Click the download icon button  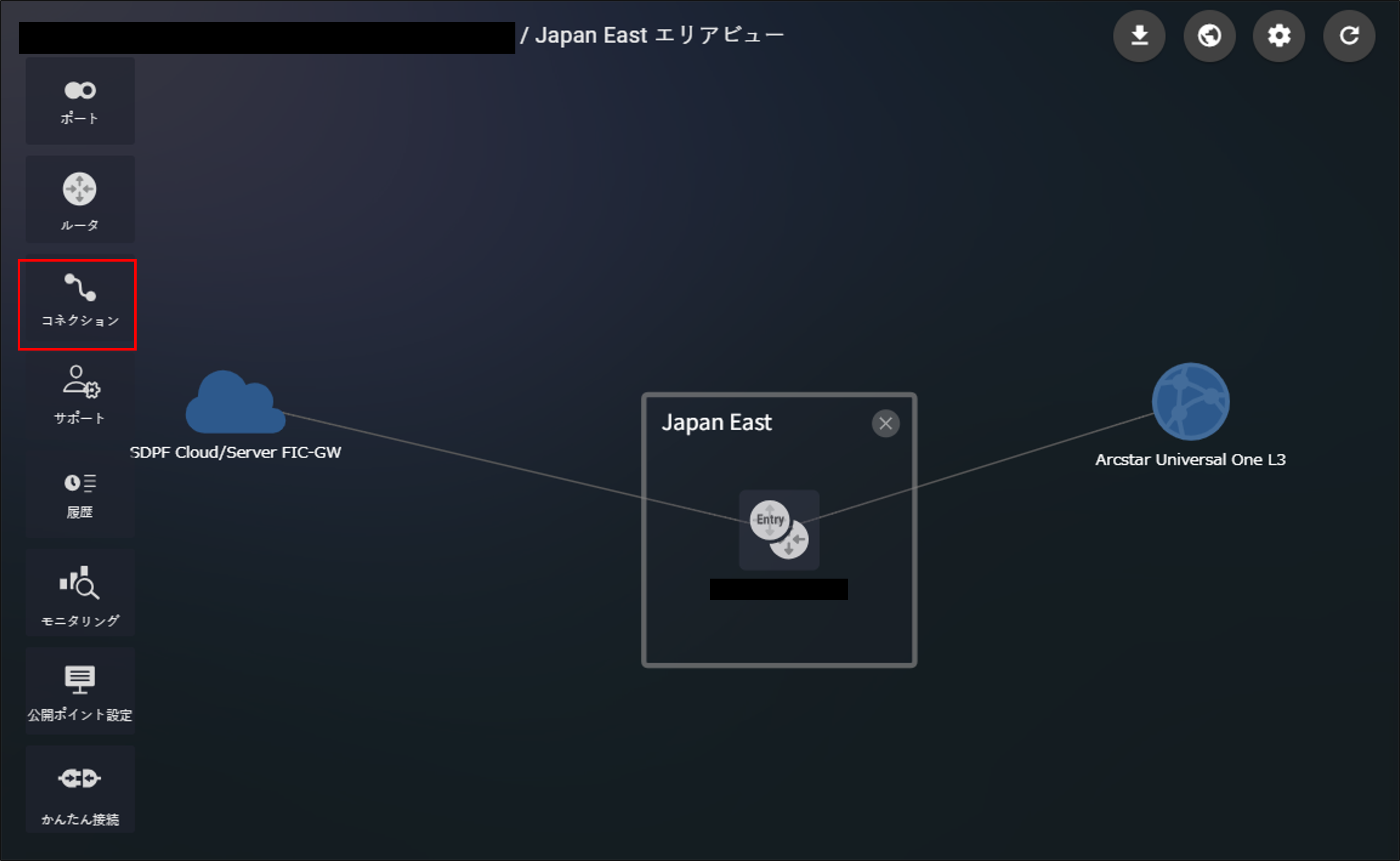click(x=1139, y=35)
